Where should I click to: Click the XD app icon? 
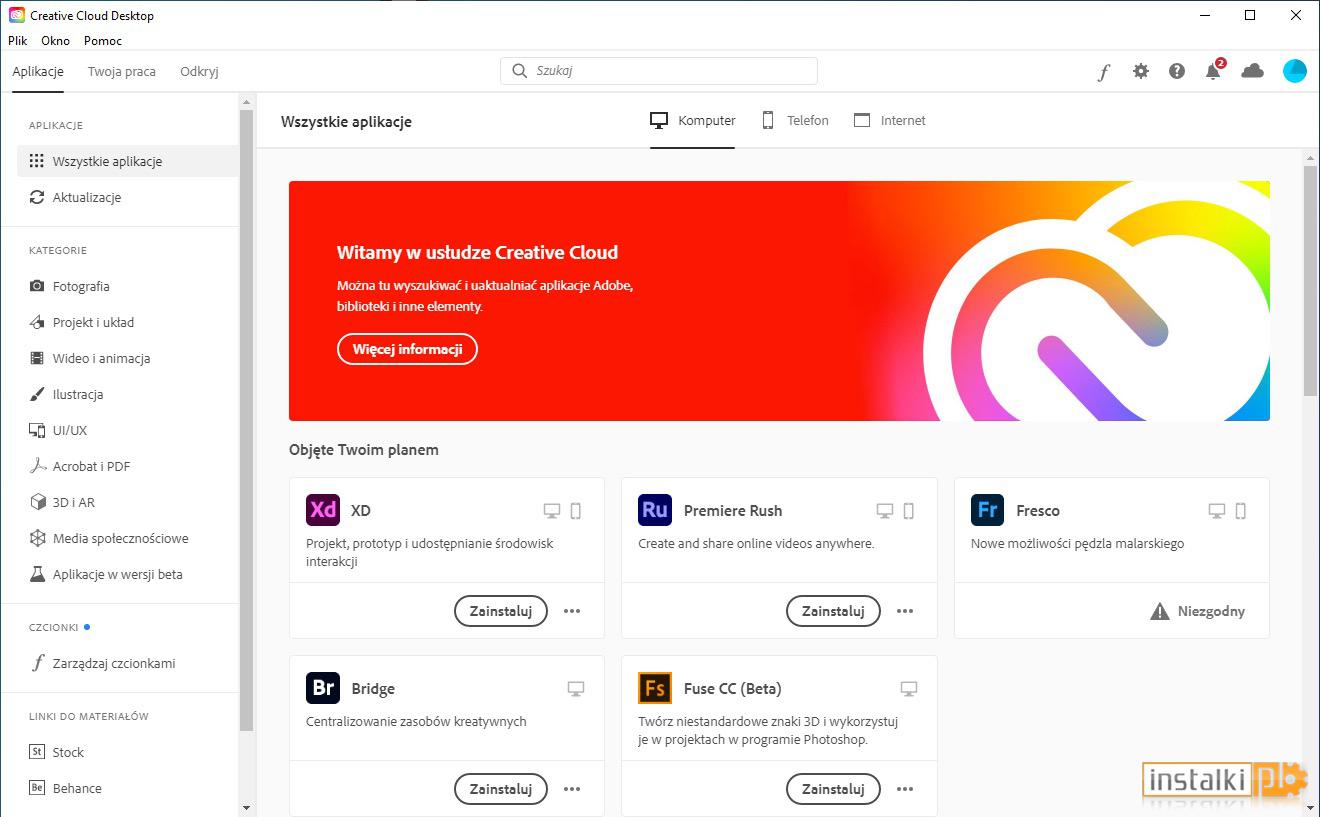click(x=323, y=510)
